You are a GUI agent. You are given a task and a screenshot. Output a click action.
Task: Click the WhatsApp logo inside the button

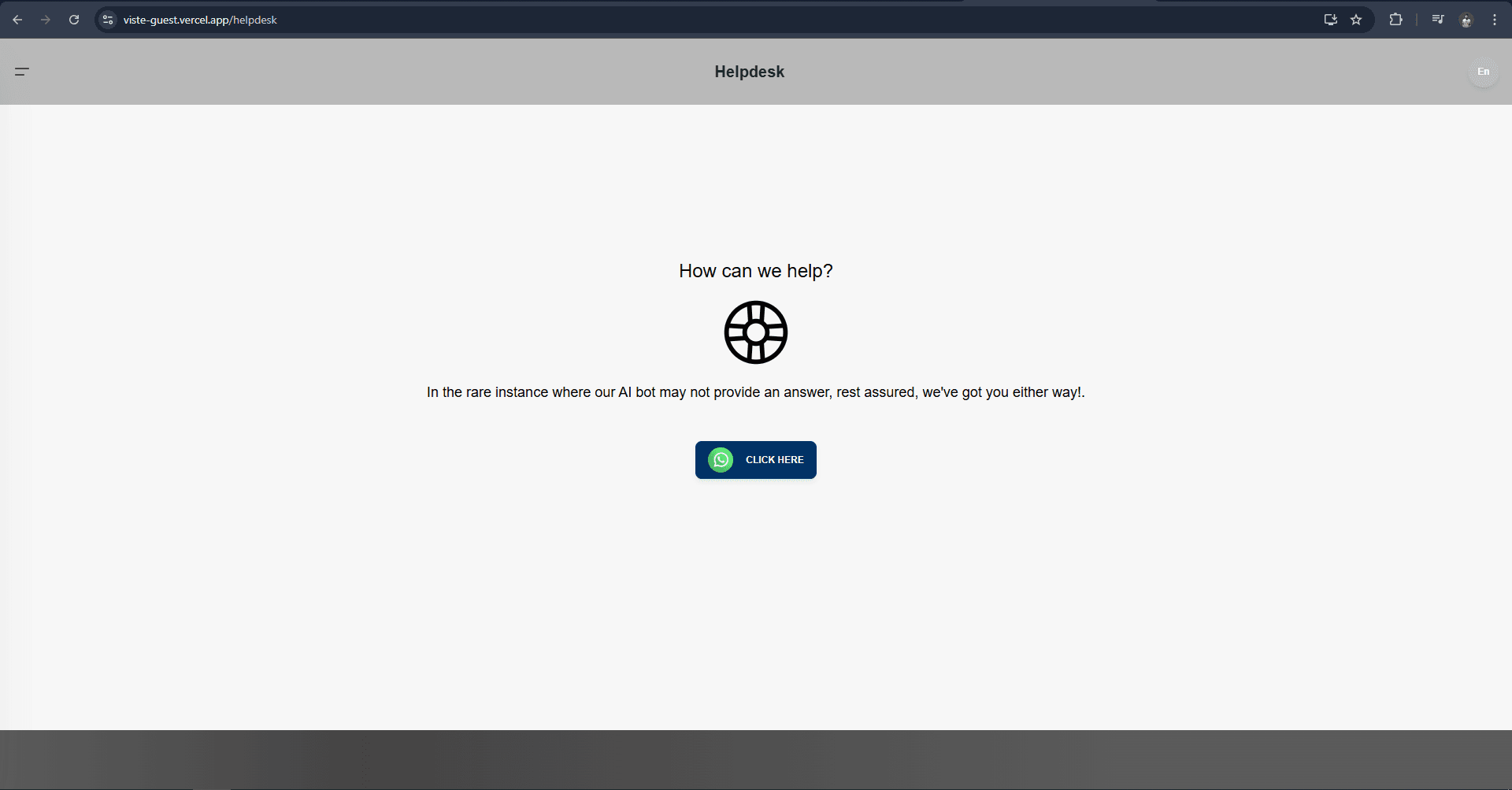click(721, 460)
